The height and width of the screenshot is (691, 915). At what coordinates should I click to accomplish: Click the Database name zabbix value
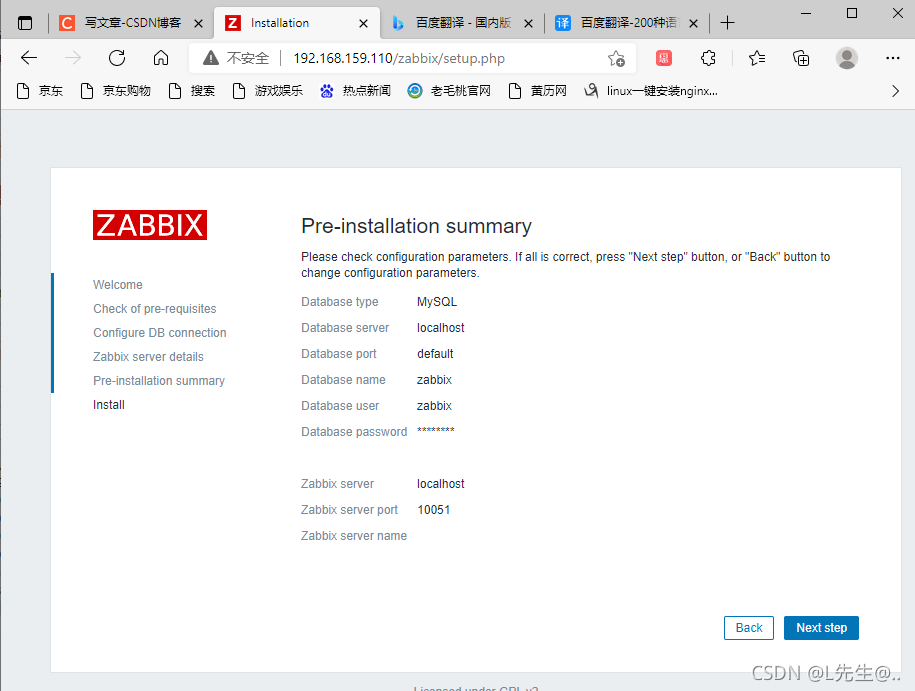point(434,380)
